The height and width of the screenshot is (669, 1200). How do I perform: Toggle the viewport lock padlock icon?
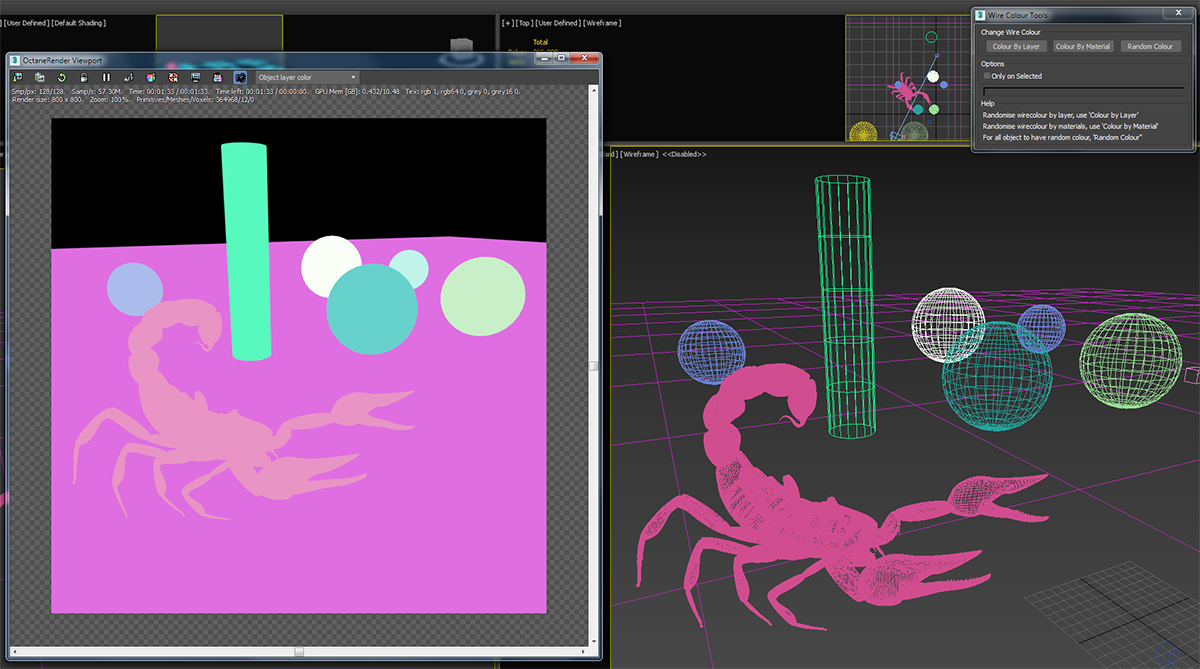click(x=84, y=77)
